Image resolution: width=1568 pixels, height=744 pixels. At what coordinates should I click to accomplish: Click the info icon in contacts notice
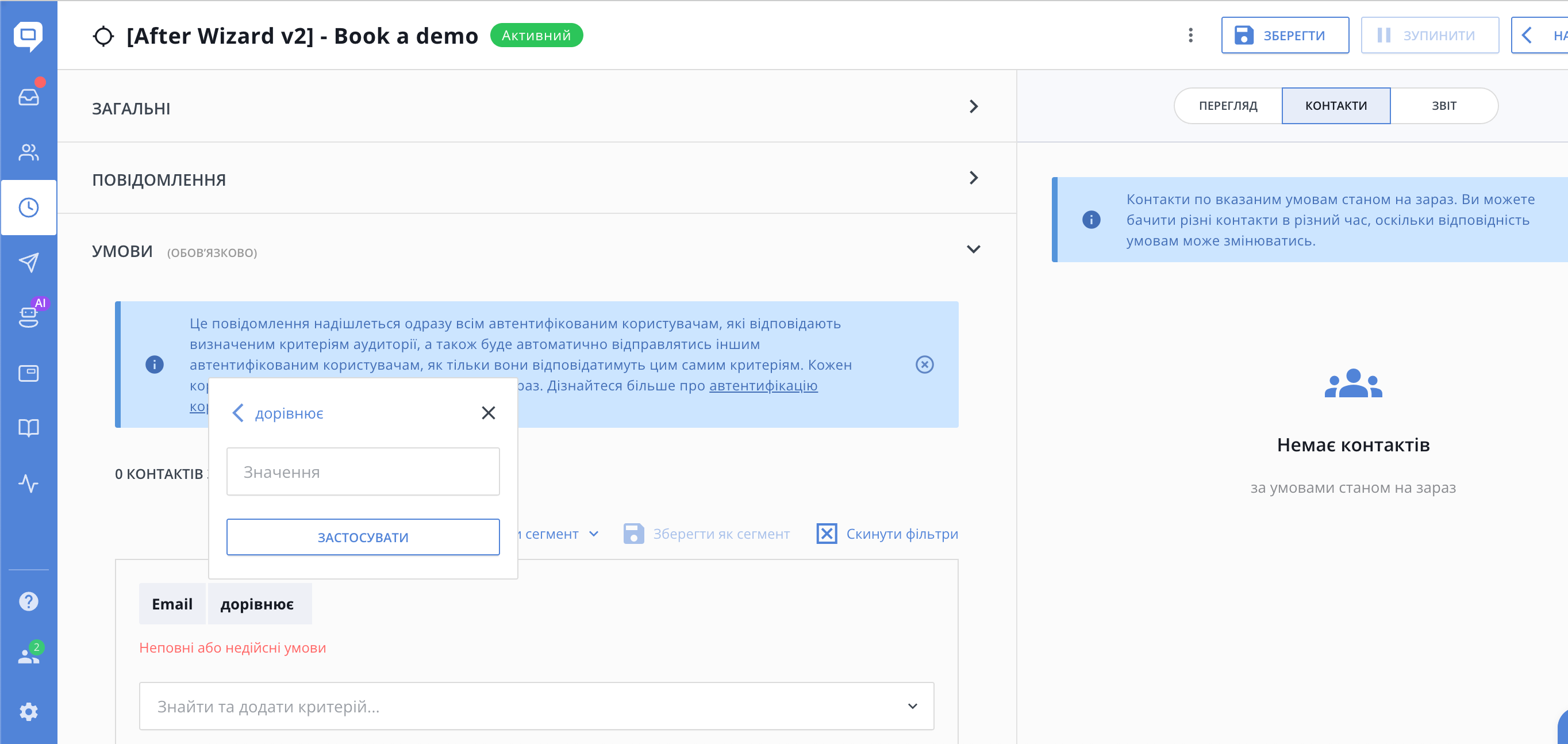[1091, 219]
